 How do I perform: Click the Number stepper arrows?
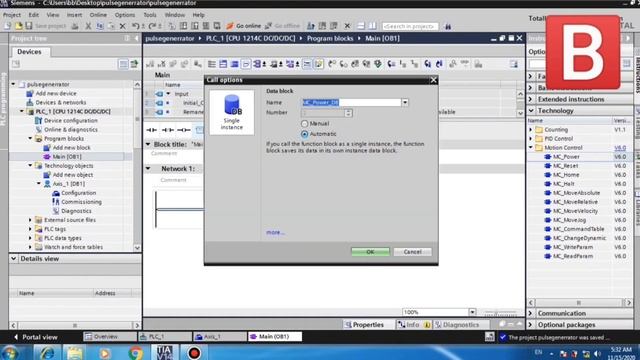348,113
